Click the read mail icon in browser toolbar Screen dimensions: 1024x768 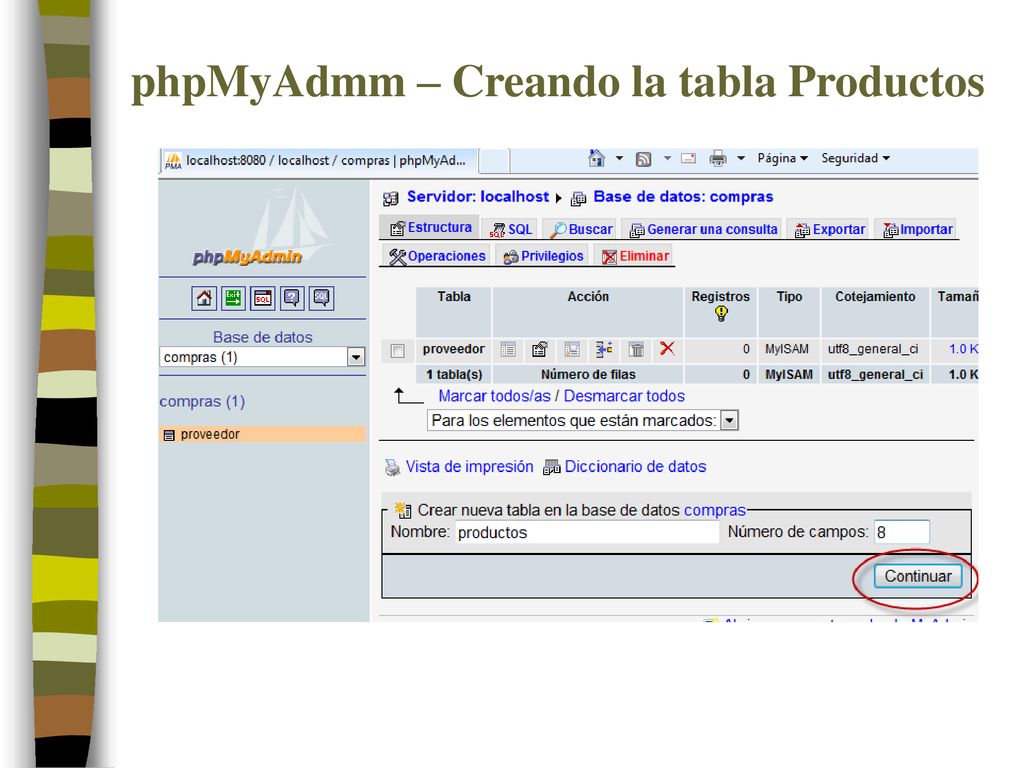tap(688, 158)
